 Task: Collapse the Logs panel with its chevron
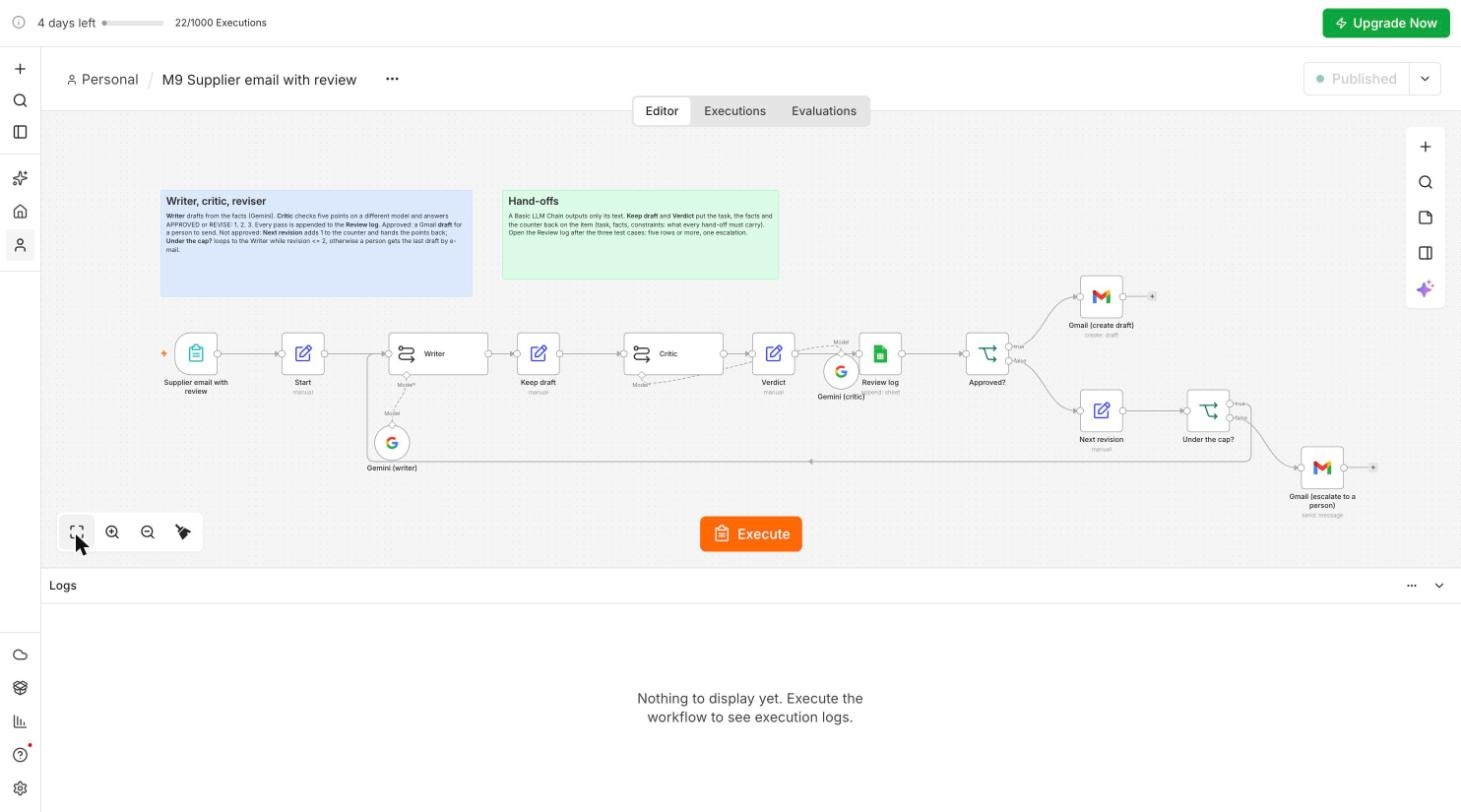(1439, 586)
